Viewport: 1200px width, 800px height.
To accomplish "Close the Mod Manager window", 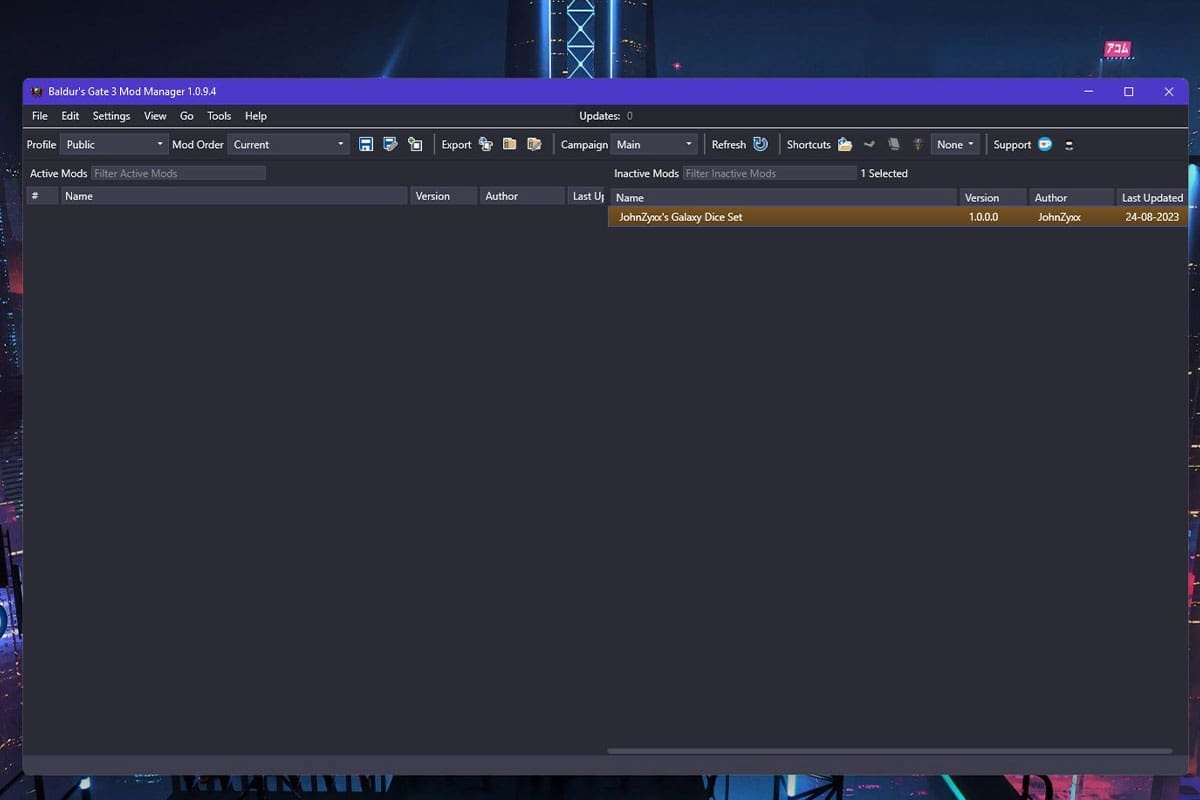I will (1168, 91).
